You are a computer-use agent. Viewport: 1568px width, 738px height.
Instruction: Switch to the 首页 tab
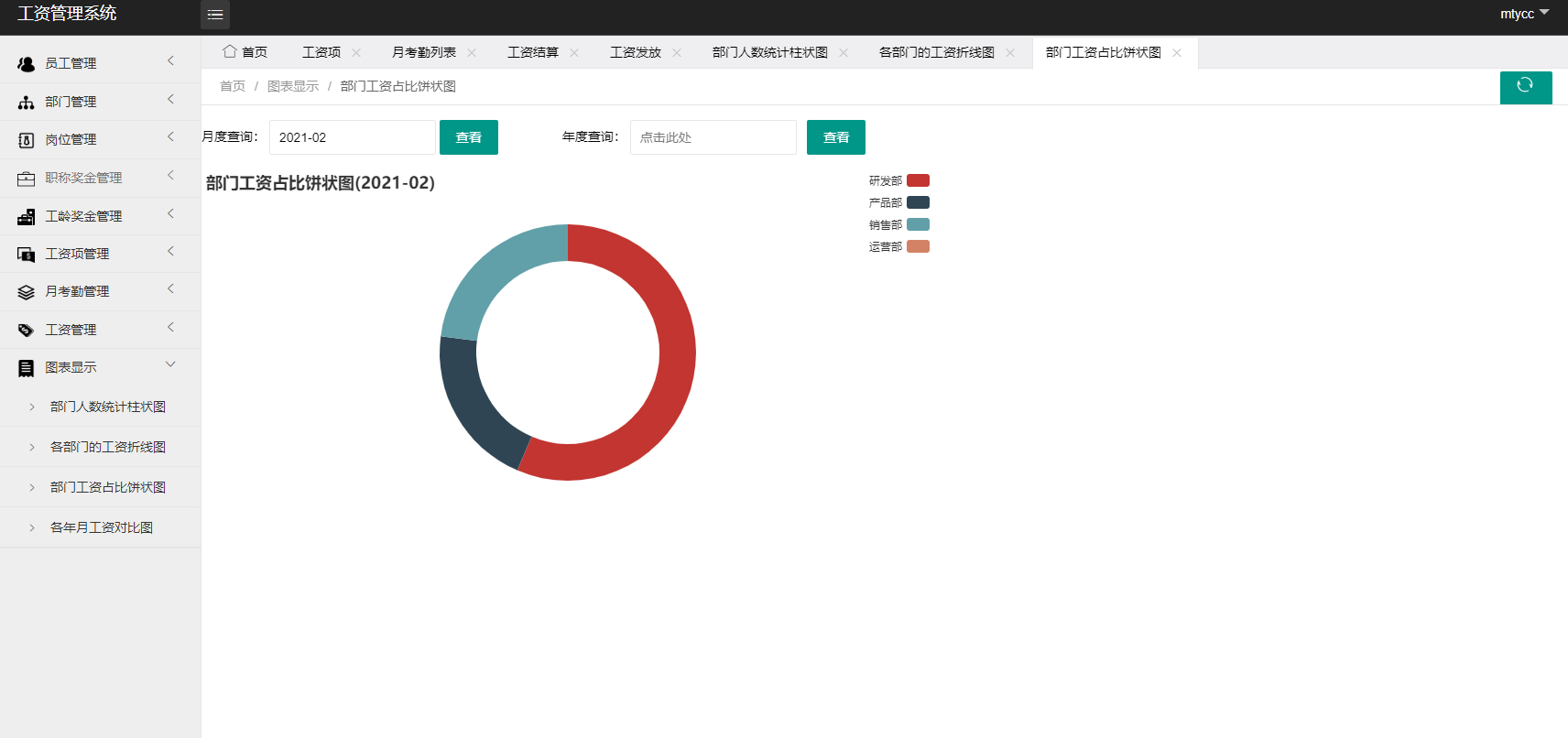coord(245,52)
